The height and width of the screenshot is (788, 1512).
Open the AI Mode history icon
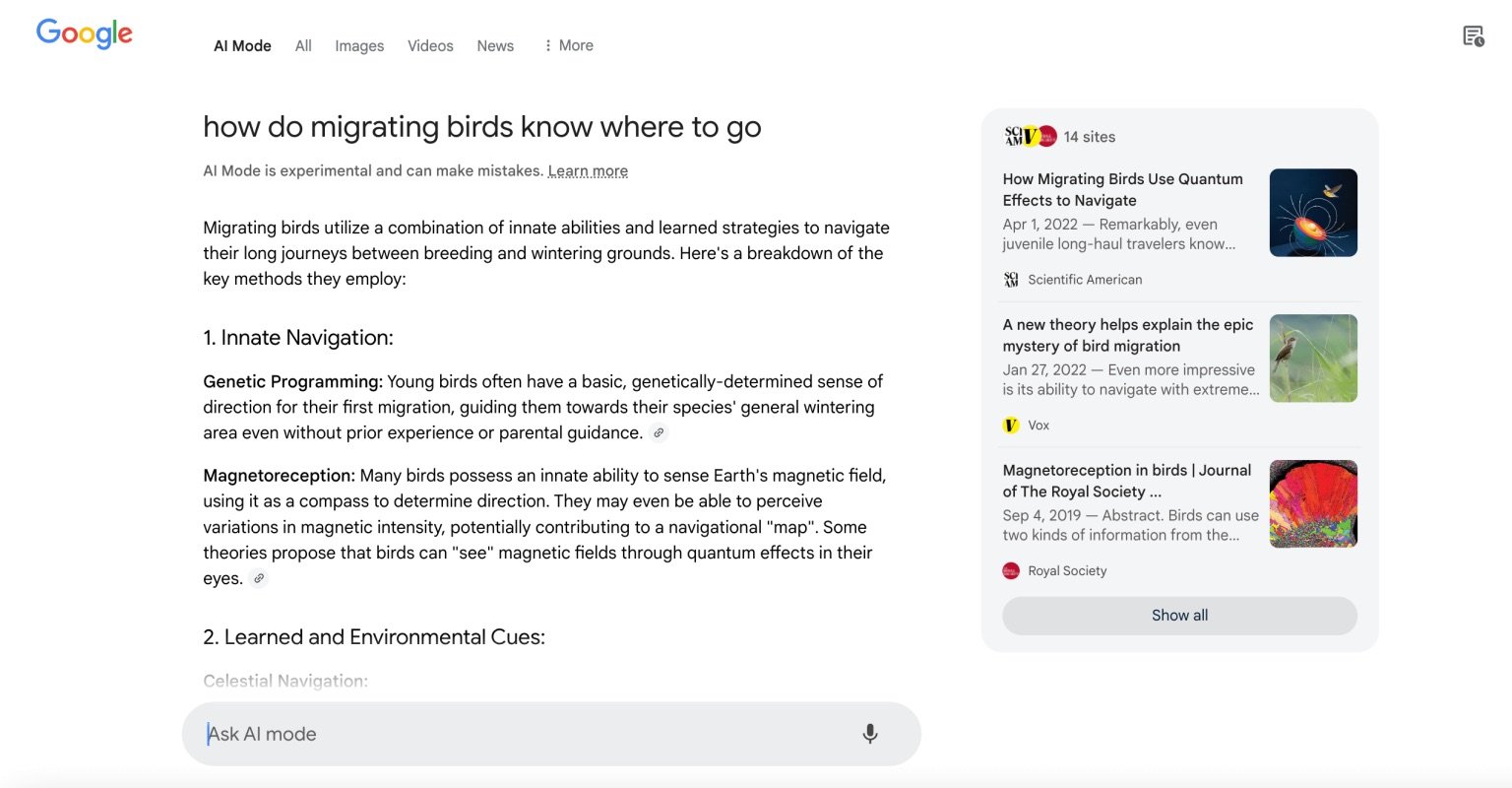tap(1473, 36)
